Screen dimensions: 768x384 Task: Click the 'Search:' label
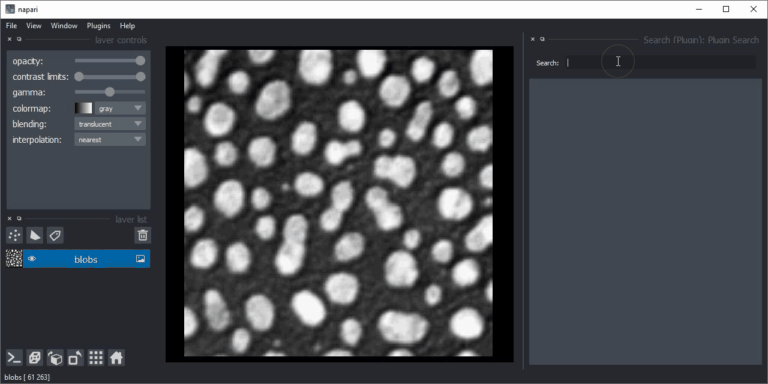(x=547, y=63)
